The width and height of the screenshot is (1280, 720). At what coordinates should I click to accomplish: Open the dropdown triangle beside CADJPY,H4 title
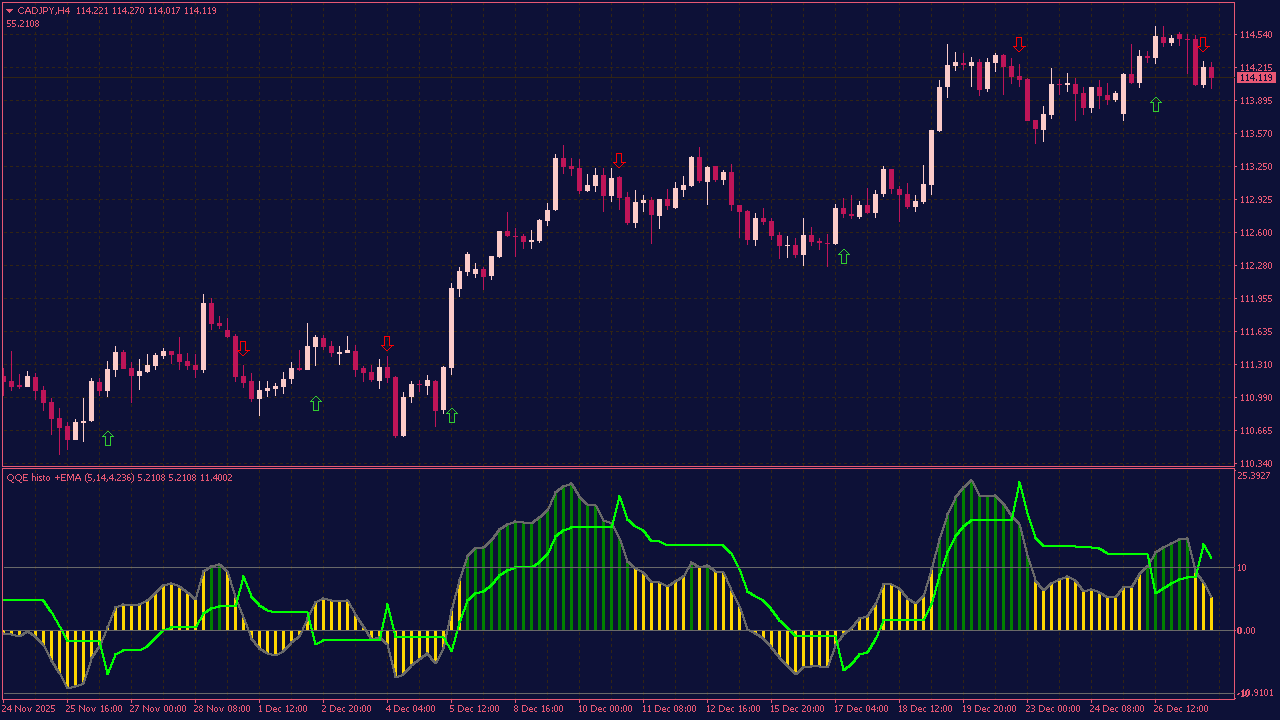[10, 10]
